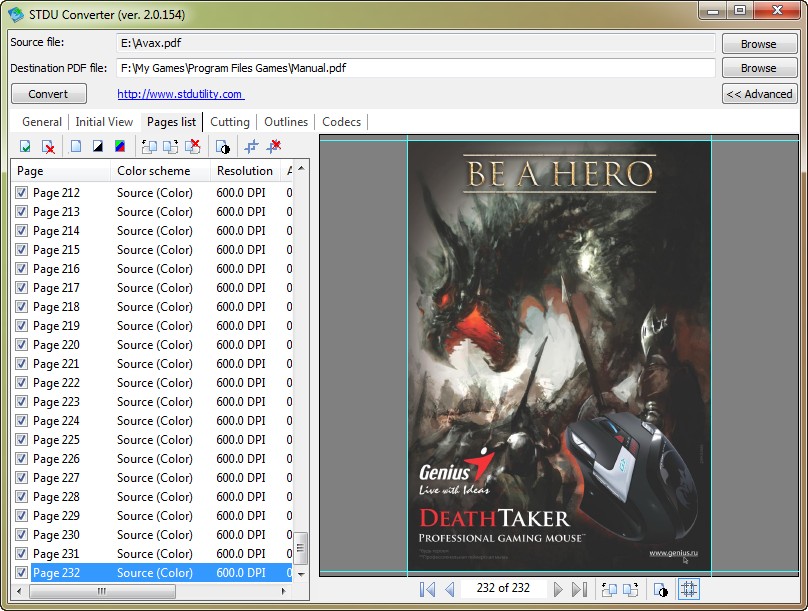Uncheck the Page 227 checkbox
The width and height of the screenshot is (808, 611).
pyautogui.click(x=21, y=478)
